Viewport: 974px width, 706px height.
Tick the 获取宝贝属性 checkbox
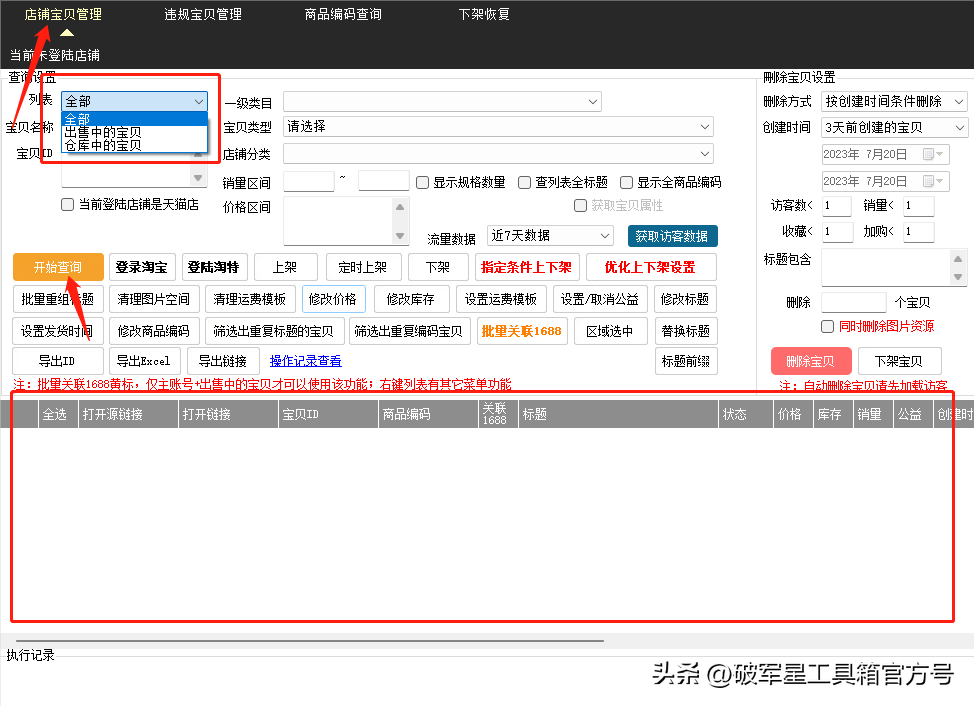tap(580, 206)
